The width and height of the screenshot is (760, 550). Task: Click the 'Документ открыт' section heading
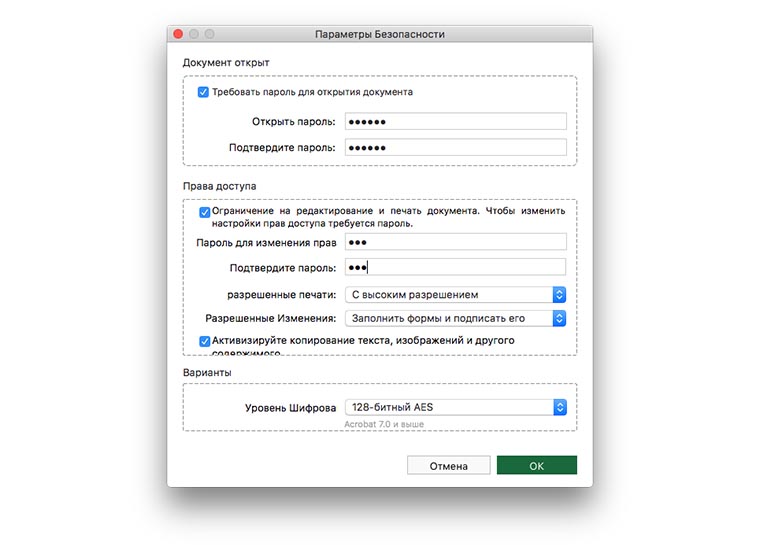click(x=226, y=63)
